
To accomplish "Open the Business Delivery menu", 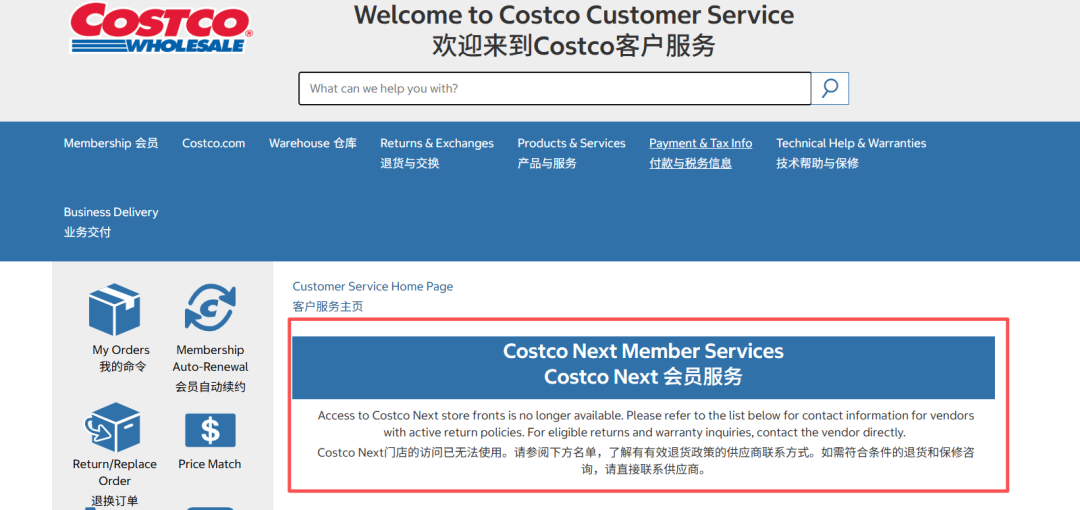I will [x=111, y=222].
